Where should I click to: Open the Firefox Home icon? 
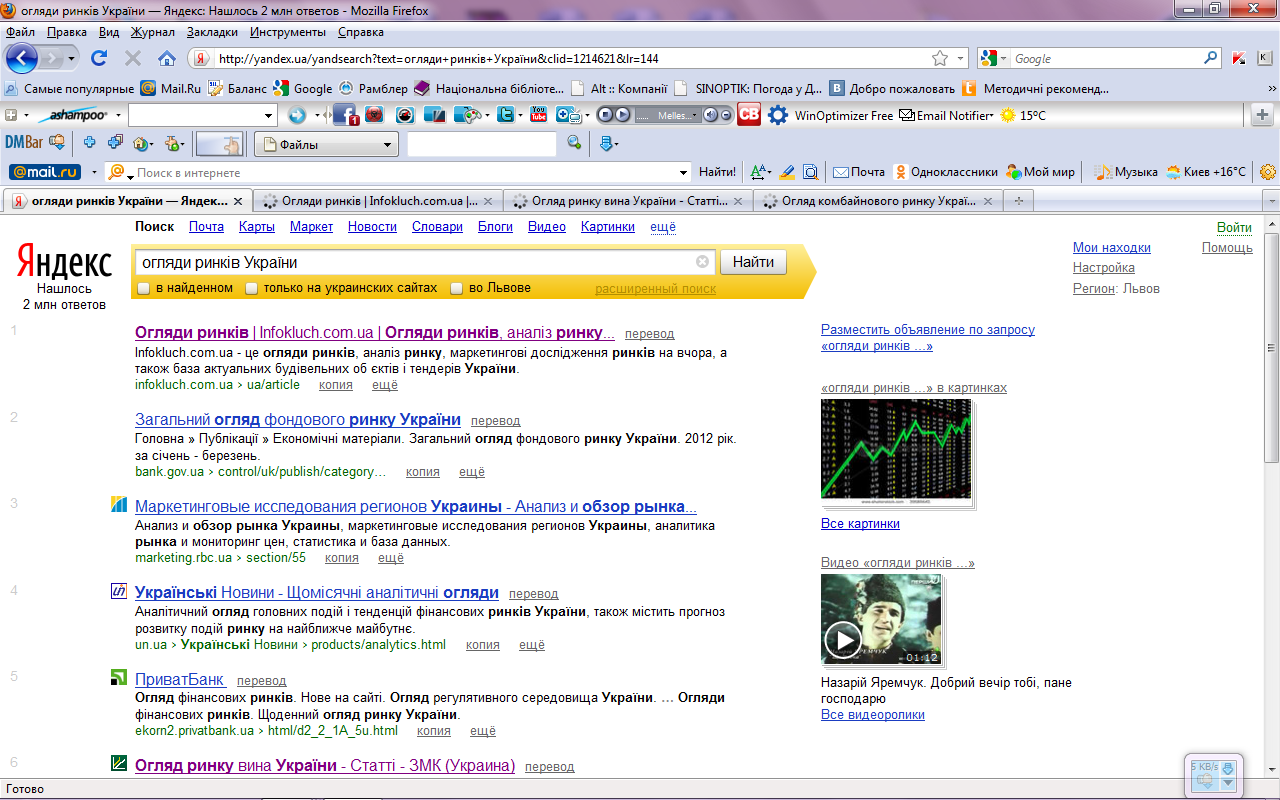point(167,58)
